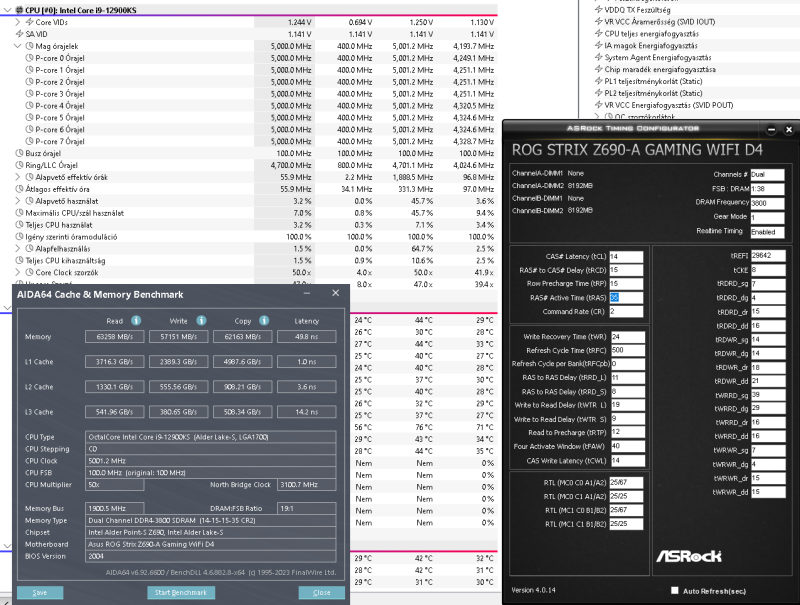Click Memory Type field Dual Channel DDR4-3800
Viewport: 800px width, 605px height.
point(210,520)
